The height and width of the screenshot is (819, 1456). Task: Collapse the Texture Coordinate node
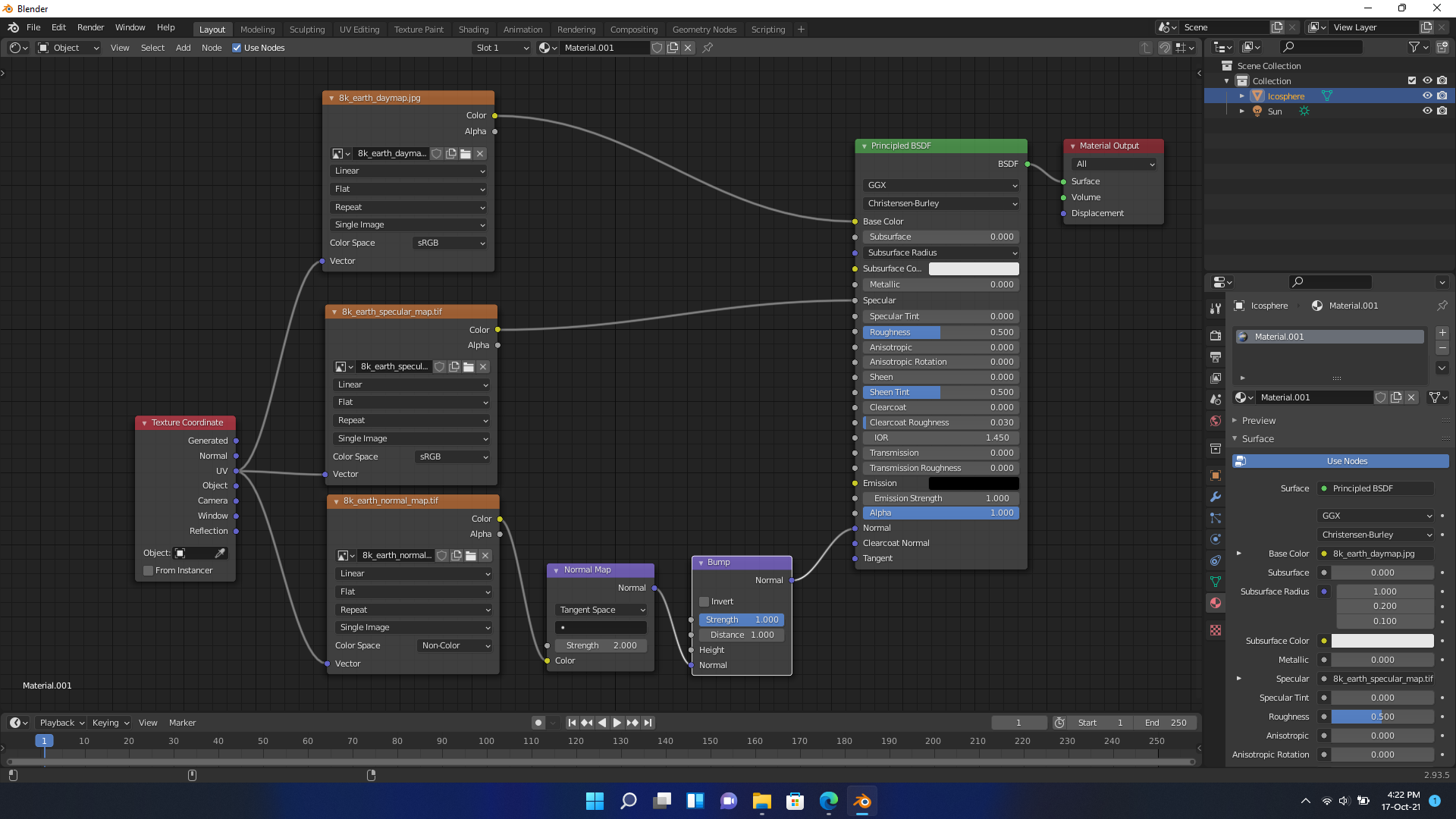click(144, 423)
